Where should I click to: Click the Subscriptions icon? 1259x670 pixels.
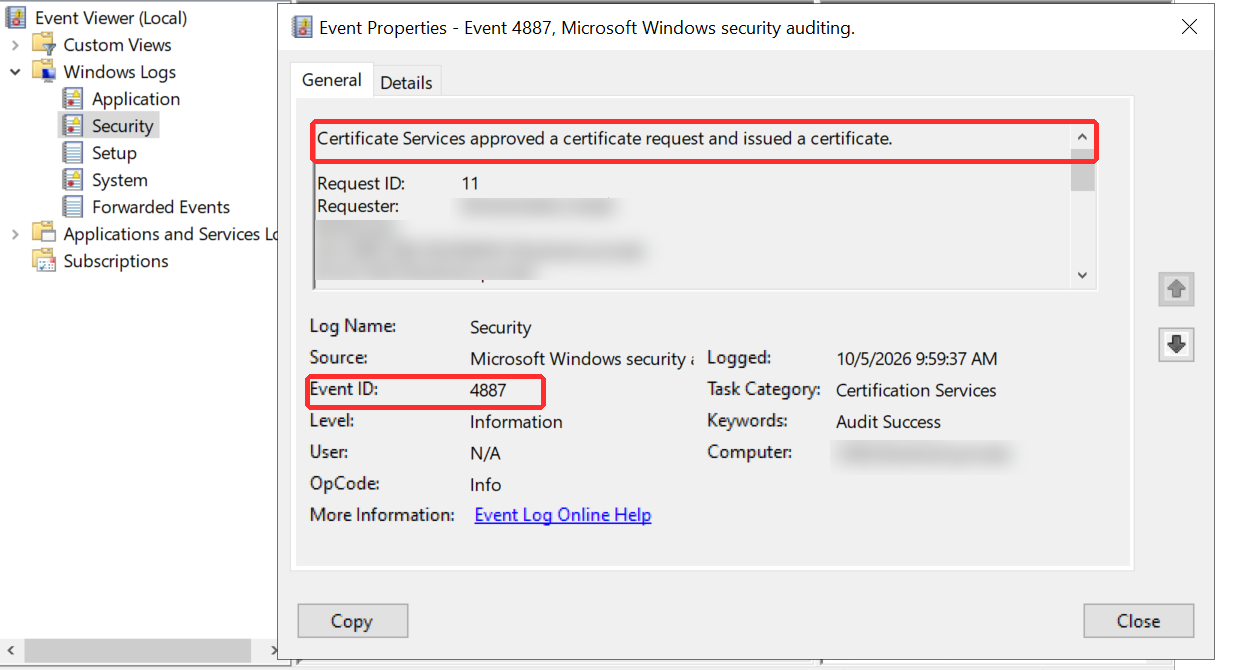(44, 260)
